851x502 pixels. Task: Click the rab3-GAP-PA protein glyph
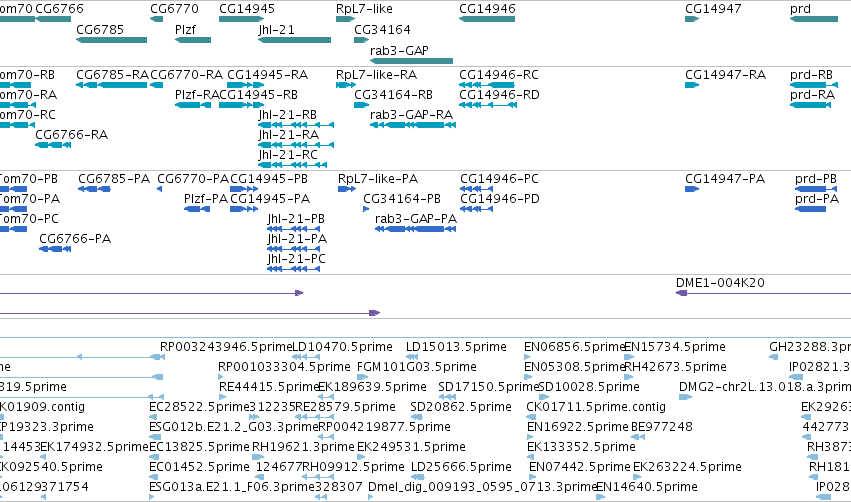416,229
